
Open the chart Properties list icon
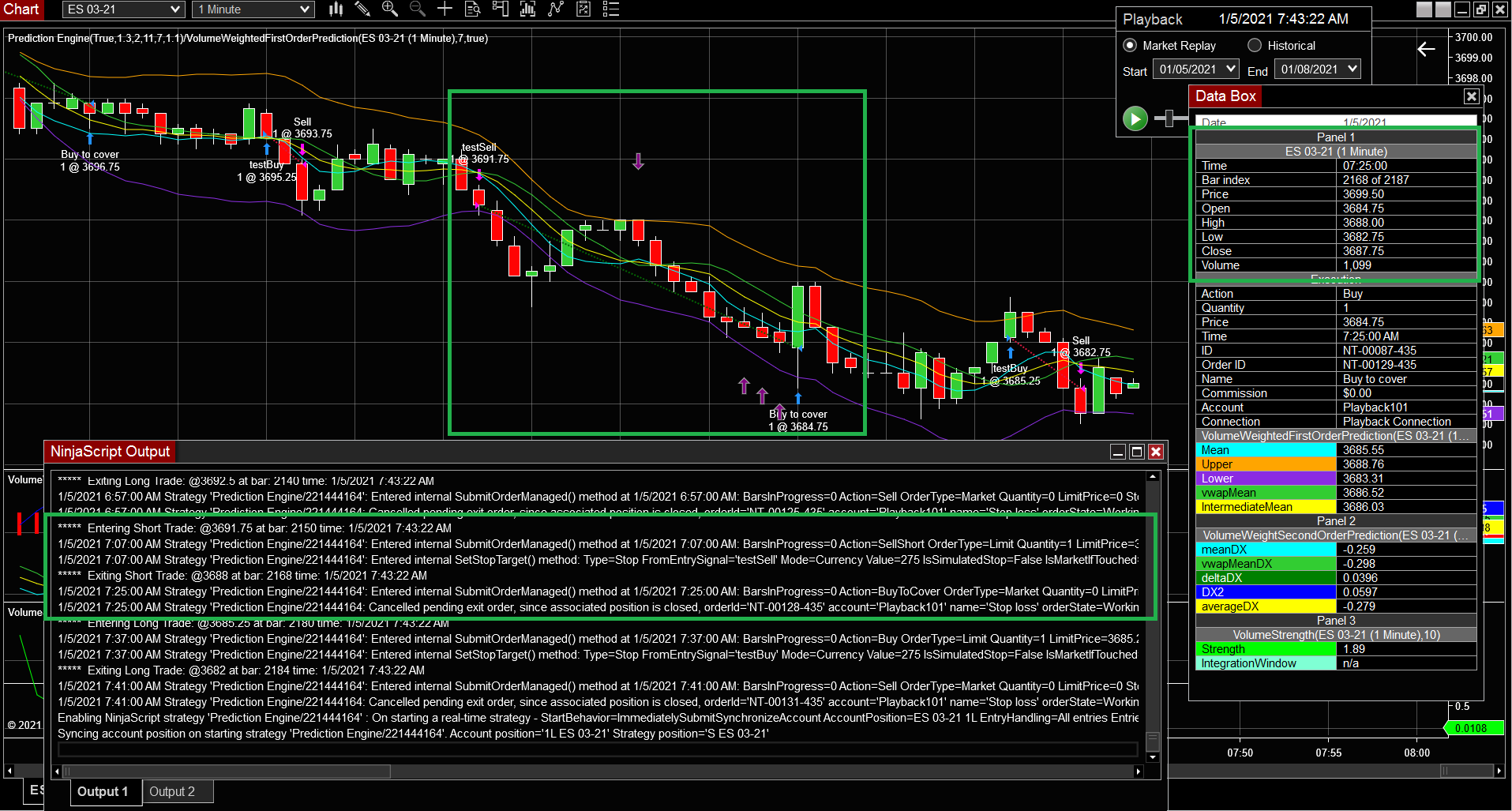610,9
